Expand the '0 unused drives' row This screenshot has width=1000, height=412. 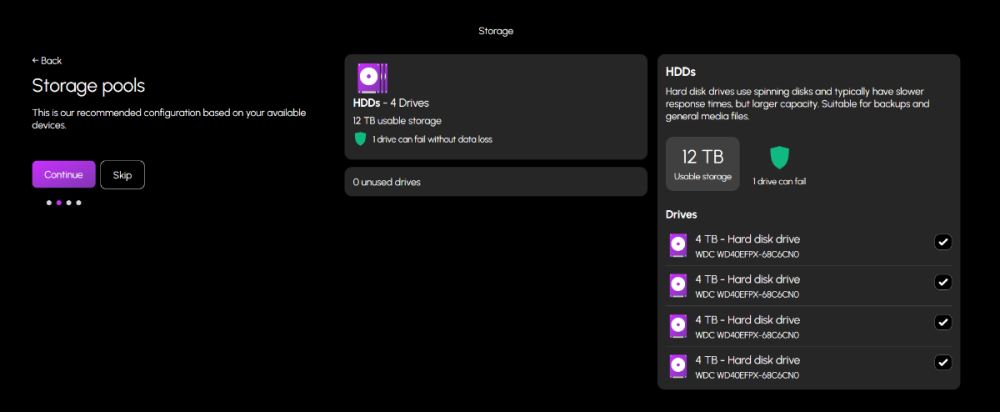(495, 182)
